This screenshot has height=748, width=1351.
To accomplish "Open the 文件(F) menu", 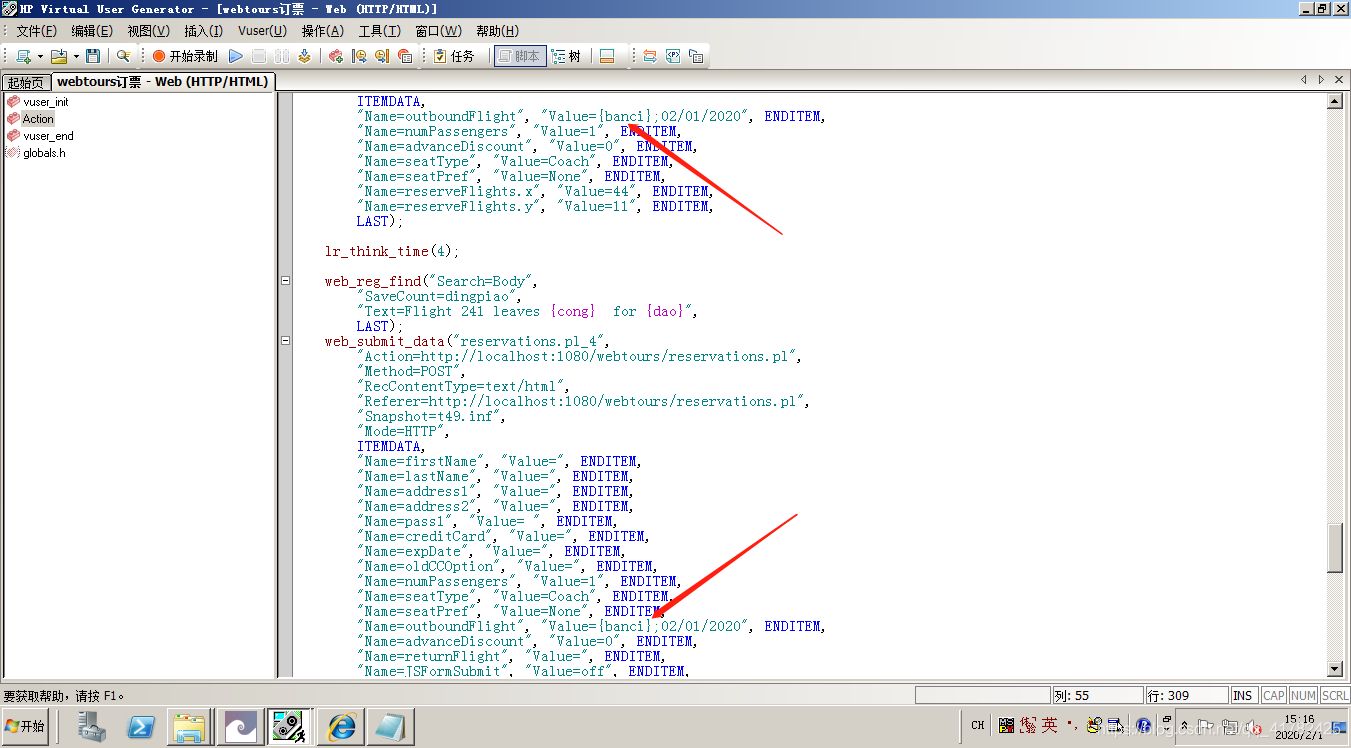I will pyautogui.click(x=37, y=31).
